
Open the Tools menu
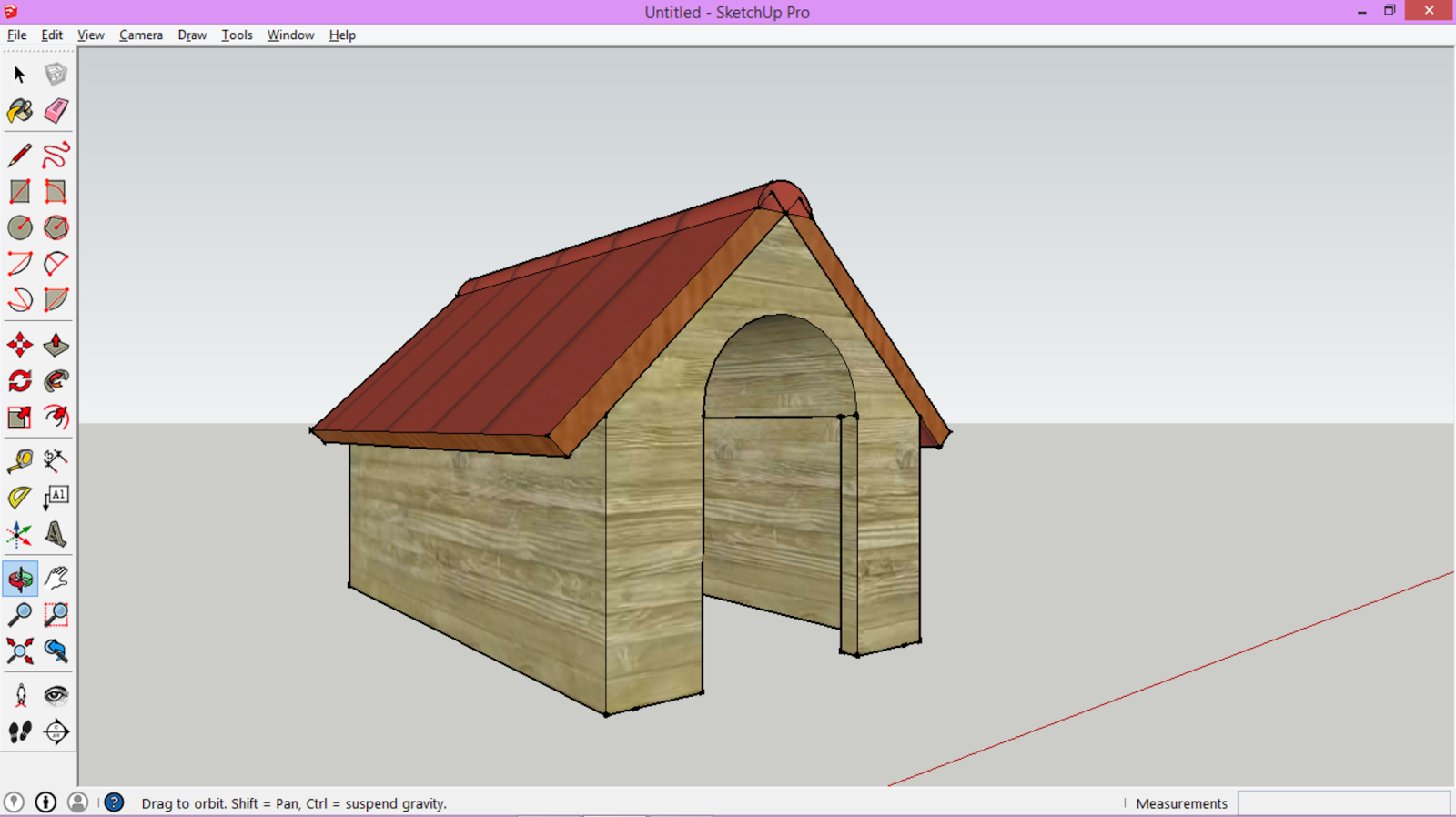click(x=237, y=35)
